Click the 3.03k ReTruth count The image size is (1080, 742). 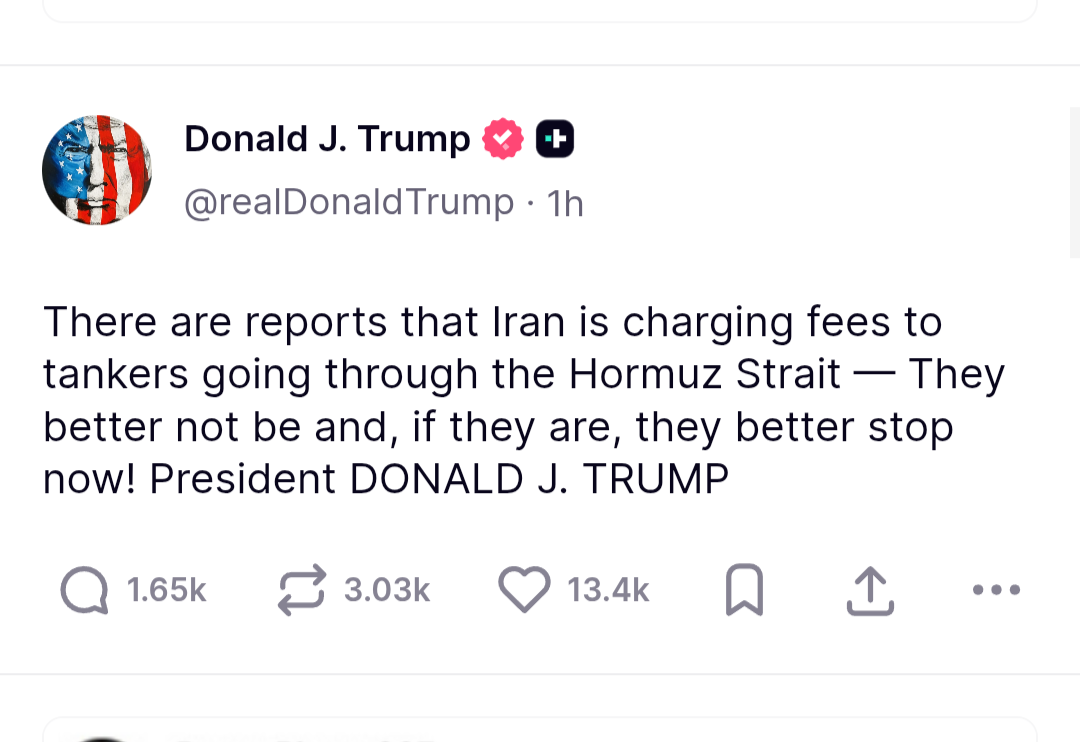(387, 591)
